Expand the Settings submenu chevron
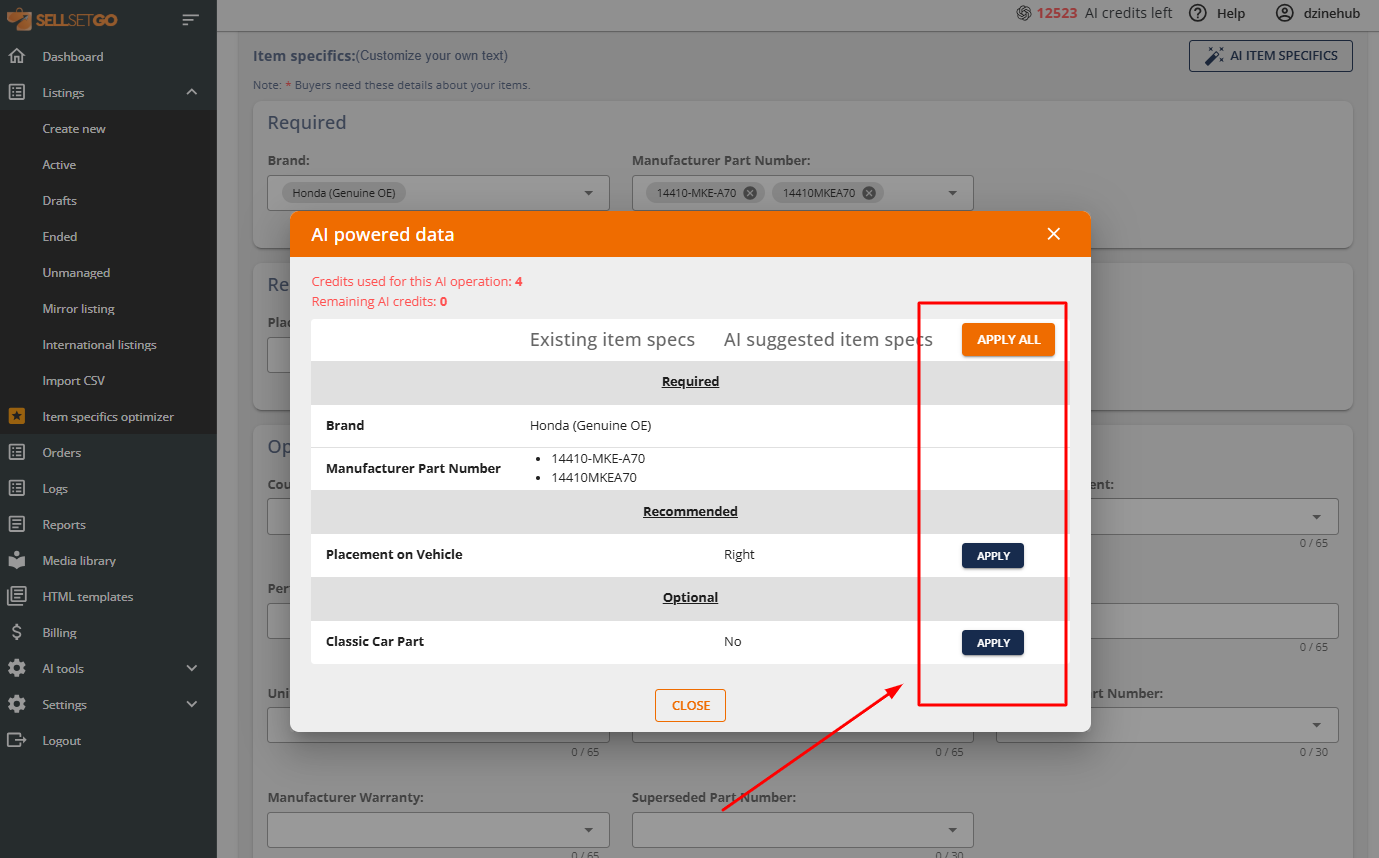Image resolution: width=1379 pixels, height=858 pixels. (192, 705)
